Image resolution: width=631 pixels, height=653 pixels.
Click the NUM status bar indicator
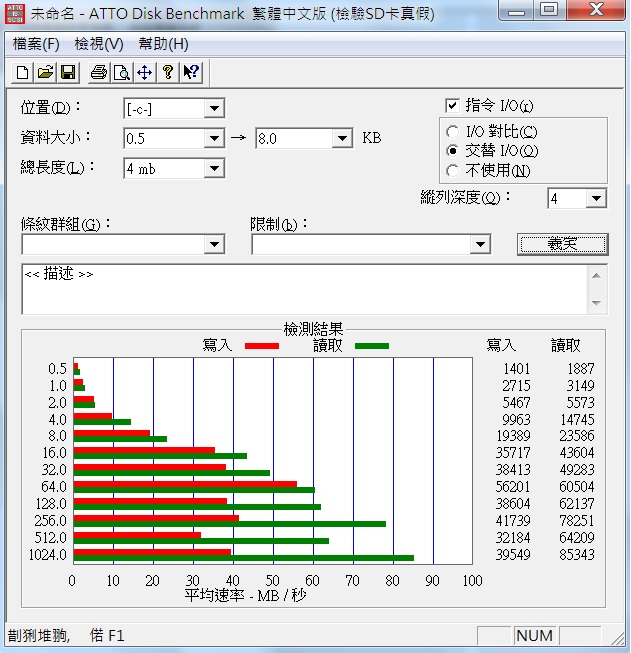coord(534,636)
